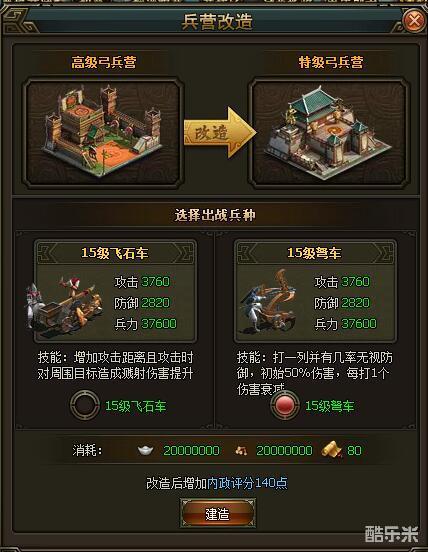This screenshot has width=428, height=552.
Task: Click the 建造 build button
Action: (x=218, y=513)
